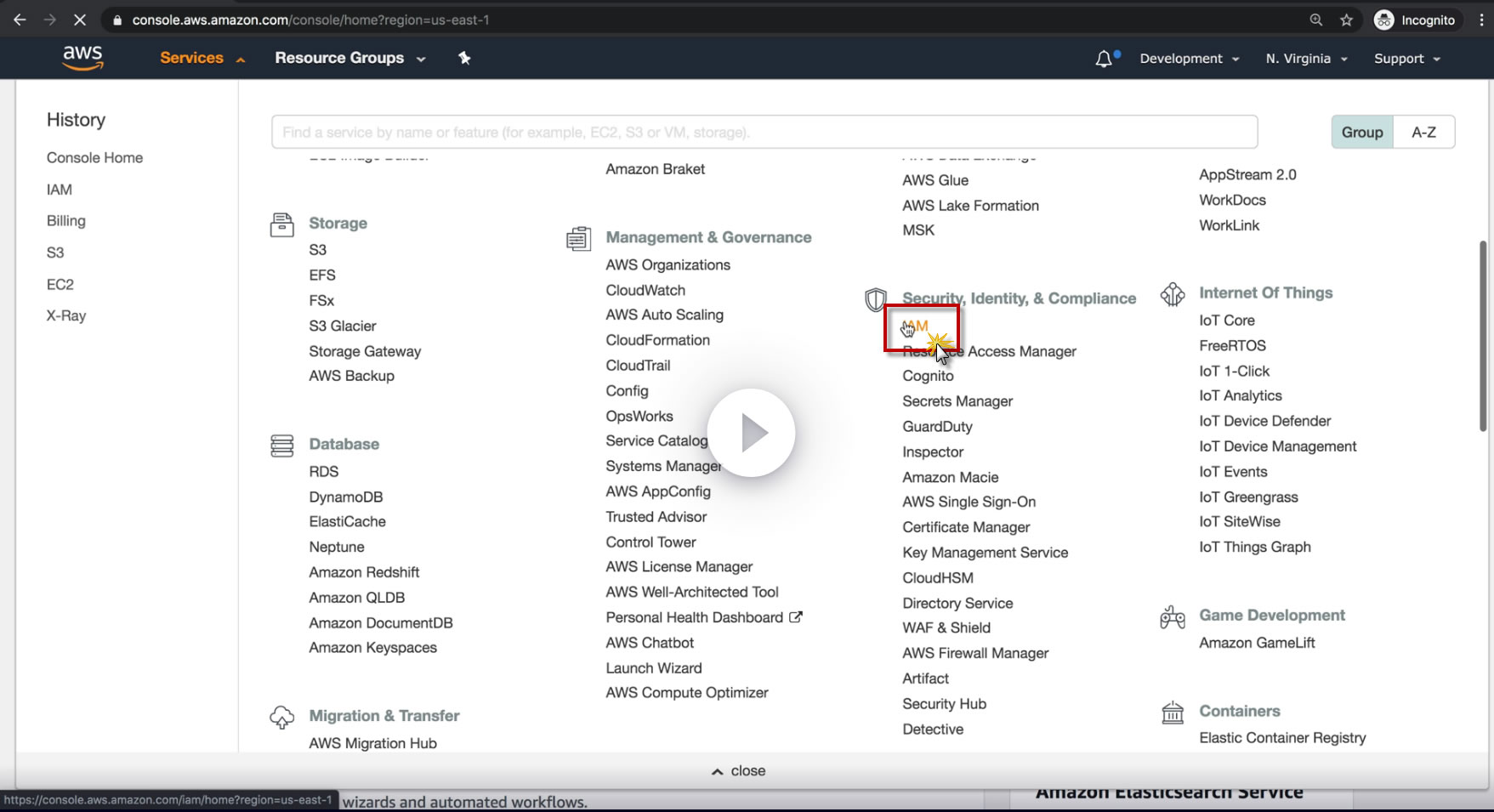Open CloudFormation service
Viewport: 1494px width, 812px height.
click(x=658, y=340)
